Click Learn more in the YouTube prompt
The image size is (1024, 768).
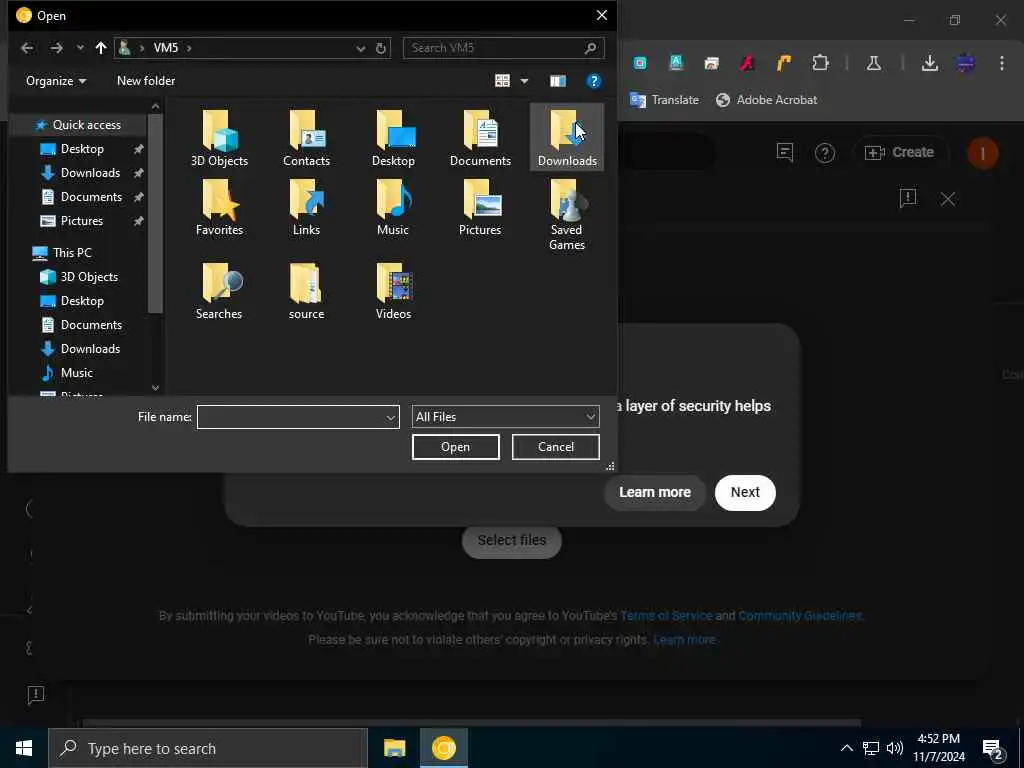click(x=654, y=492)
